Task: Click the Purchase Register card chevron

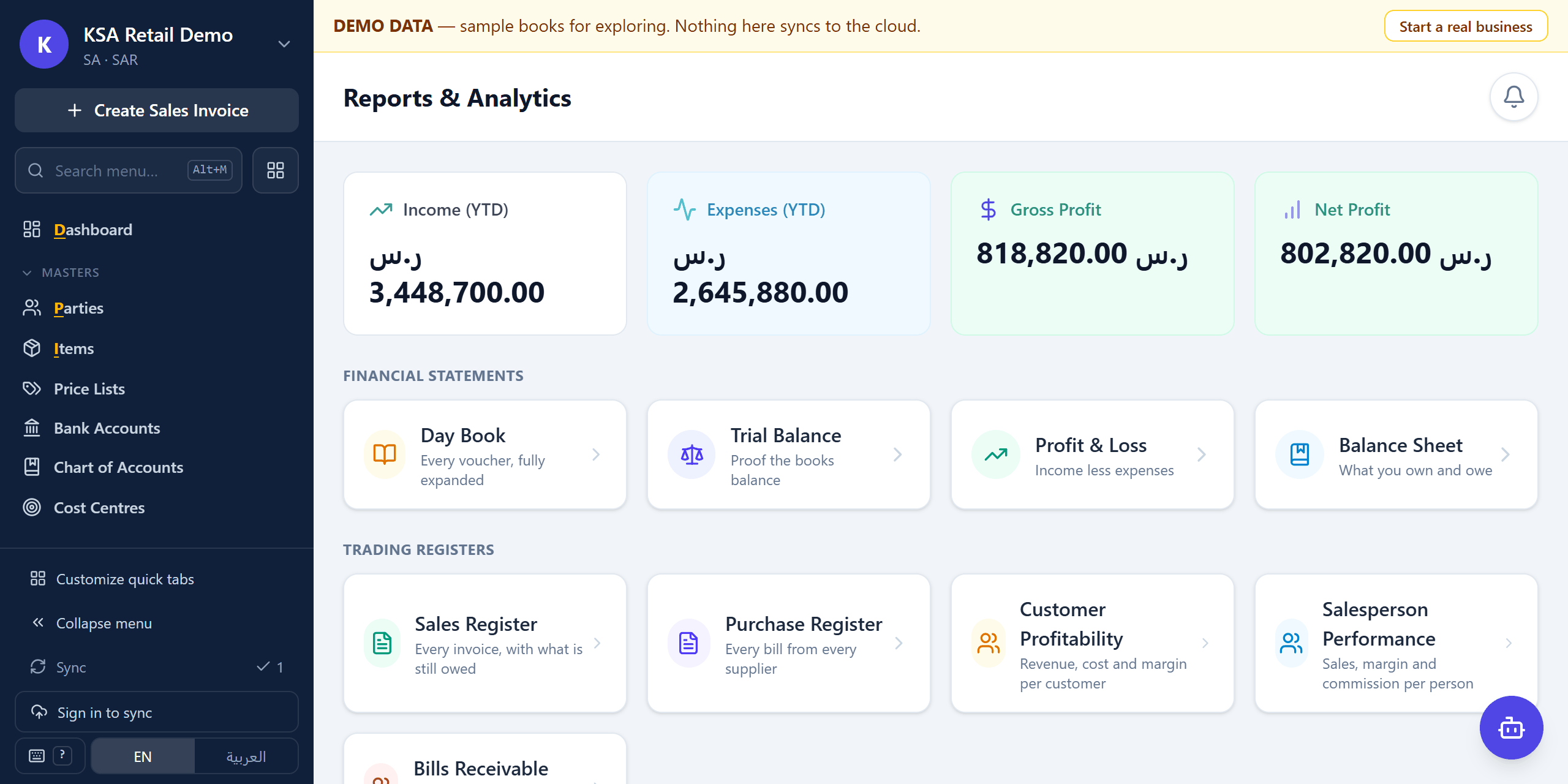Action: tap(899, 643)
